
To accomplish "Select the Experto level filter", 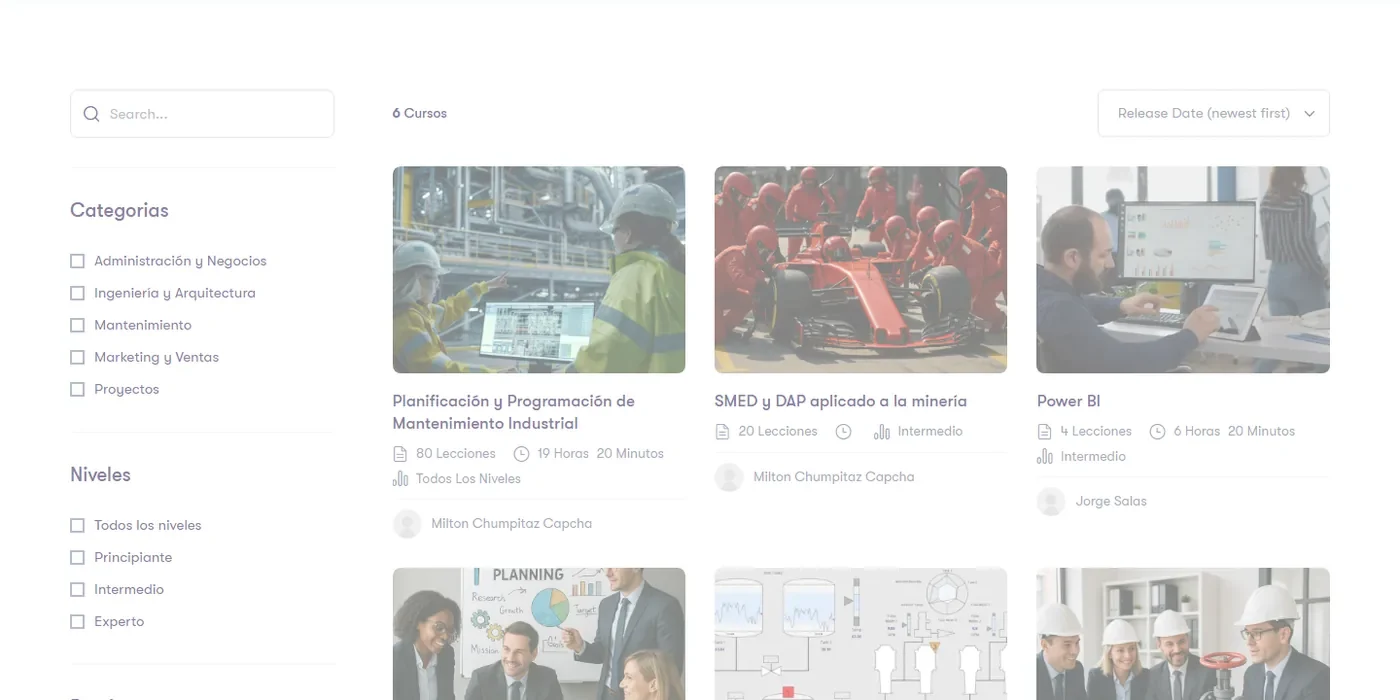I will coord(77,622).
